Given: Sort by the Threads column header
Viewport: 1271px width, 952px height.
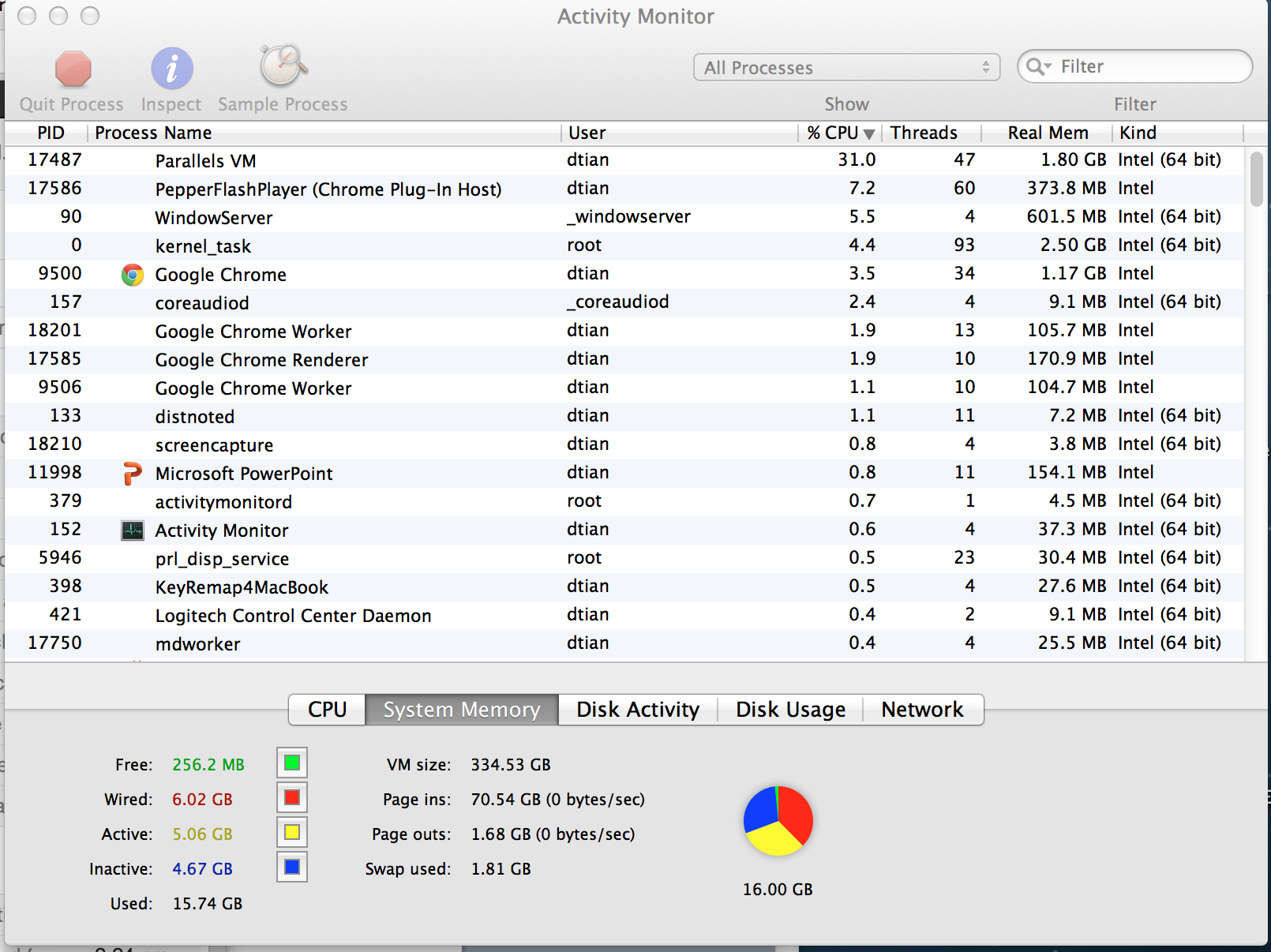Looking at the screenshot, I should pos(932,133).
